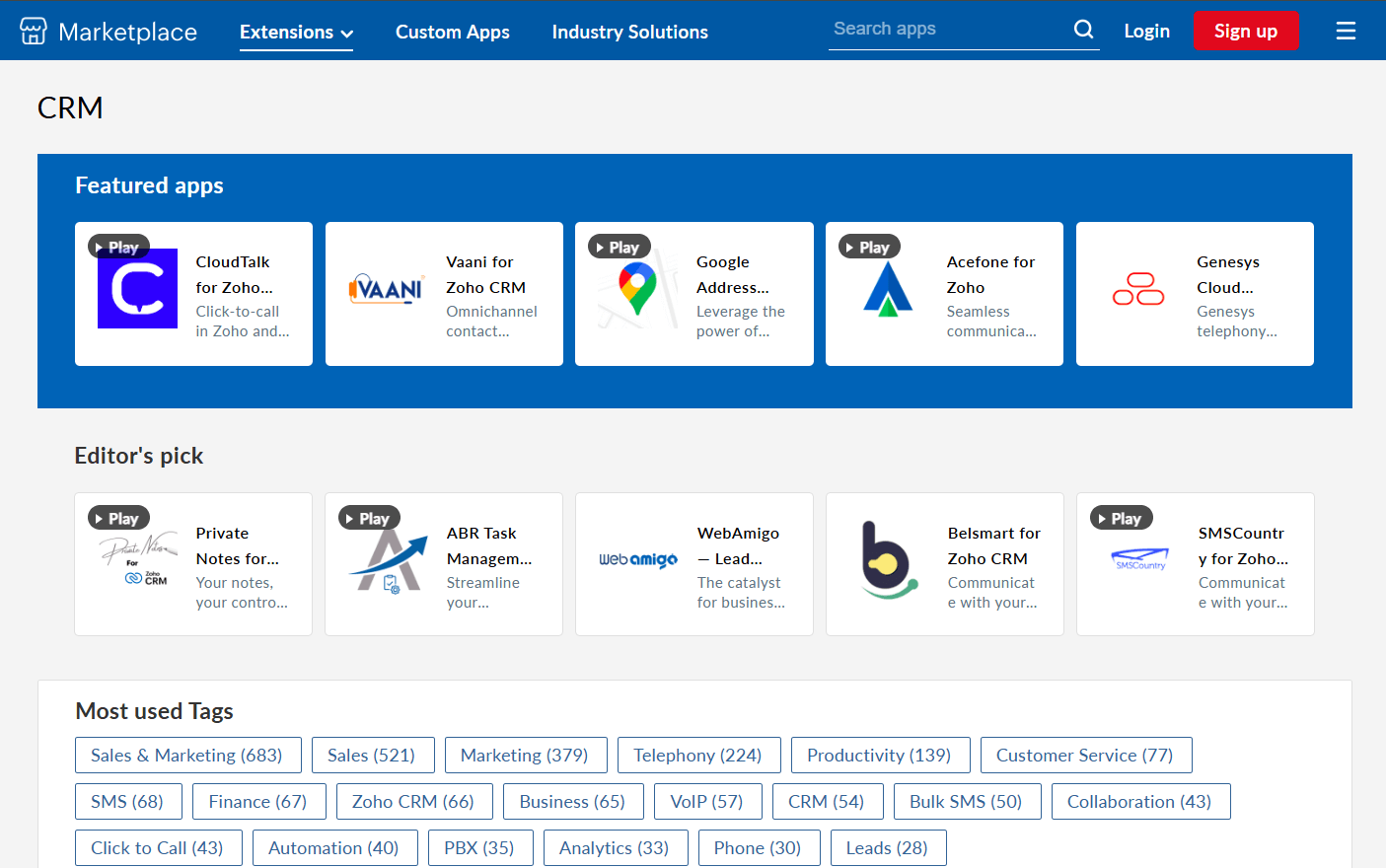The height and width of the screenshot is (868, 1386).
Task: Click the ABR Task description 'Streamline your...'
Action: [482, 593]
